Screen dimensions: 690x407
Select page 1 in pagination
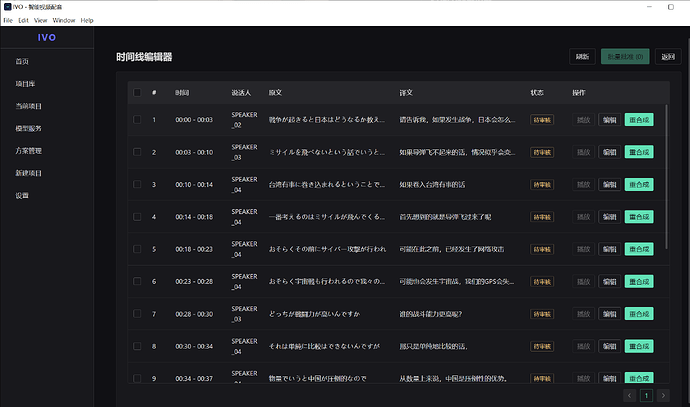[x=646, y=395]
